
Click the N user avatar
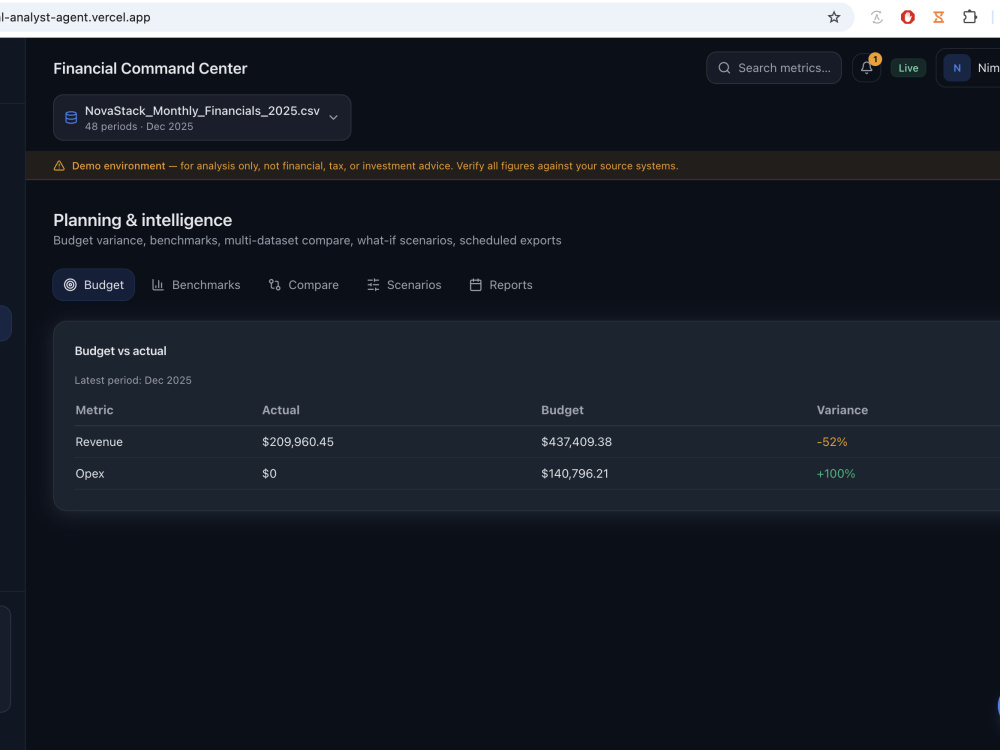957,68
